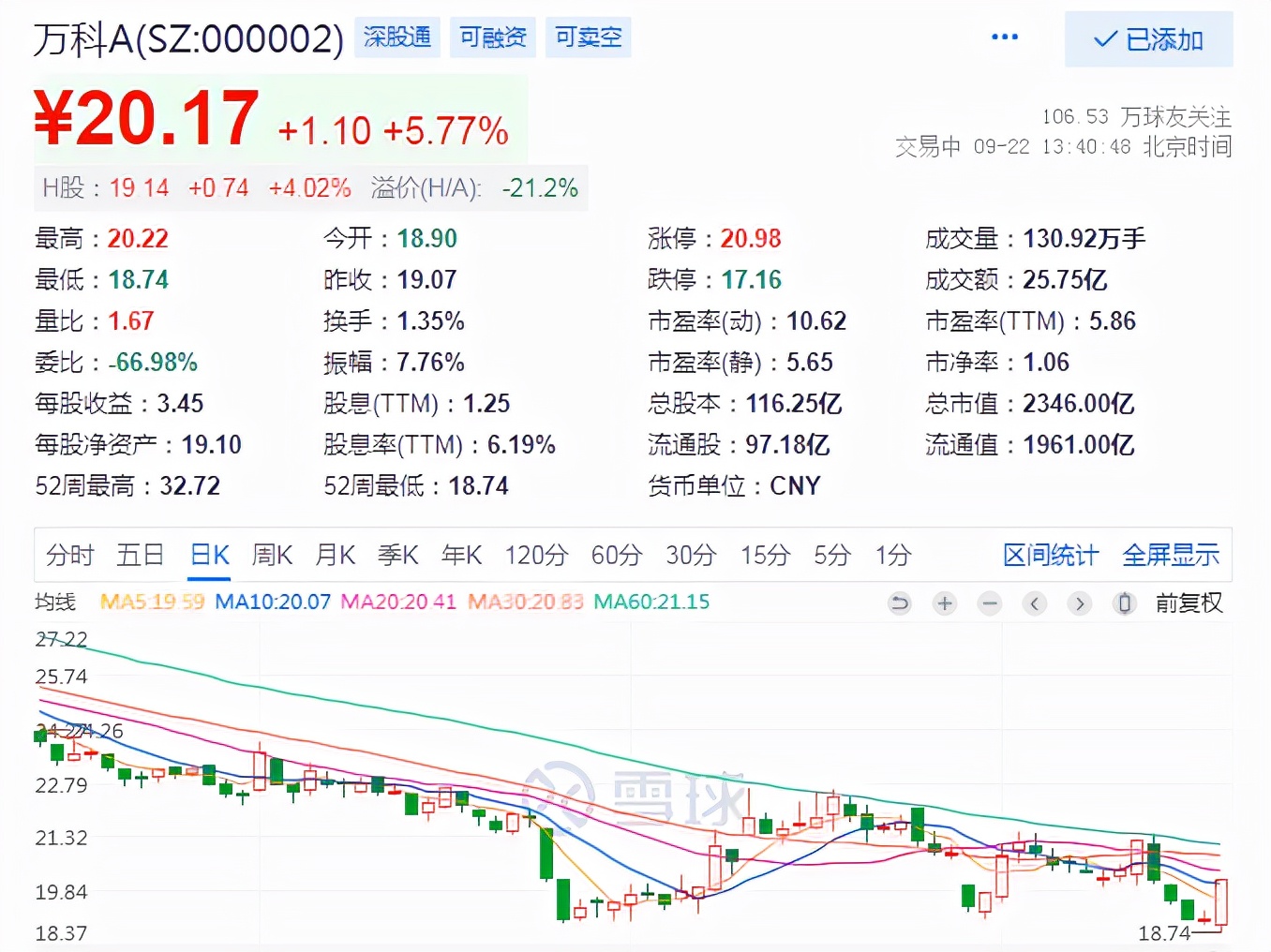Zoom in on chart using plus icon
Viewport: 1271px width, 952px height.
pyautogui.click(x=944, y=603)
